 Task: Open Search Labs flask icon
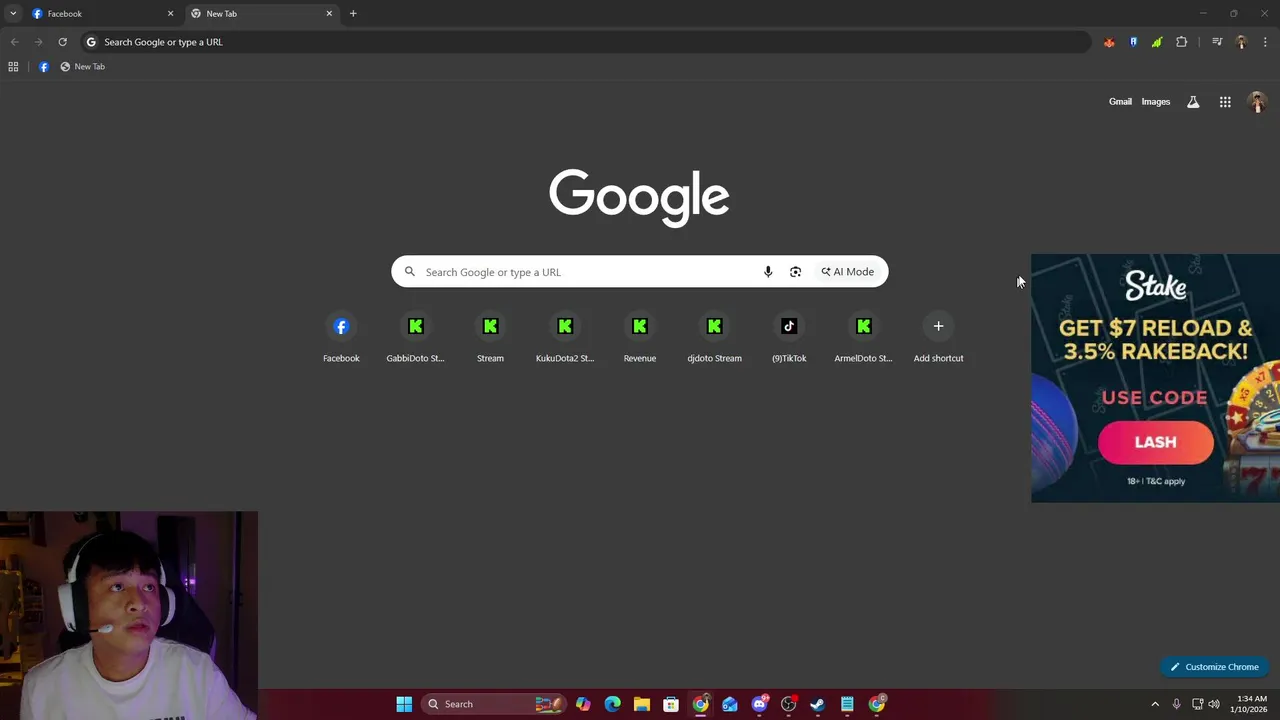tap(1193, 102)
